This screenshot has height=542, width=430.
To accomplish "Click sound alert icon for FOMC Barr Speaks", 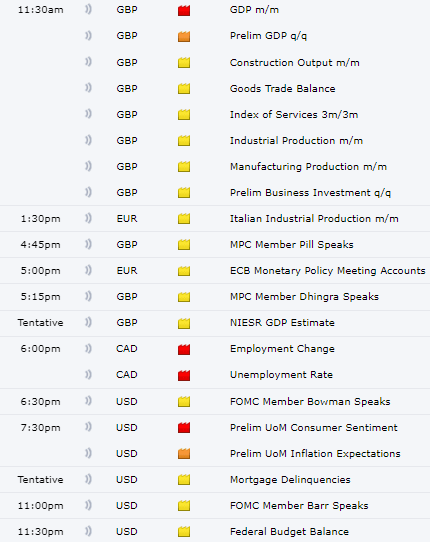I will click(x=88, y=505).
